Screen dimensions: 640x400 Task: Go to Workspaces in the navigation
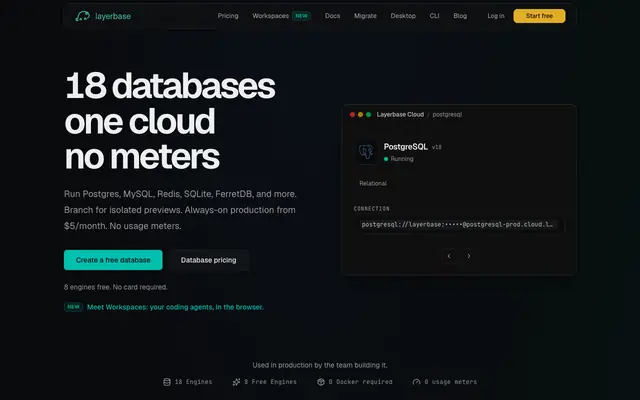(270, 16)
